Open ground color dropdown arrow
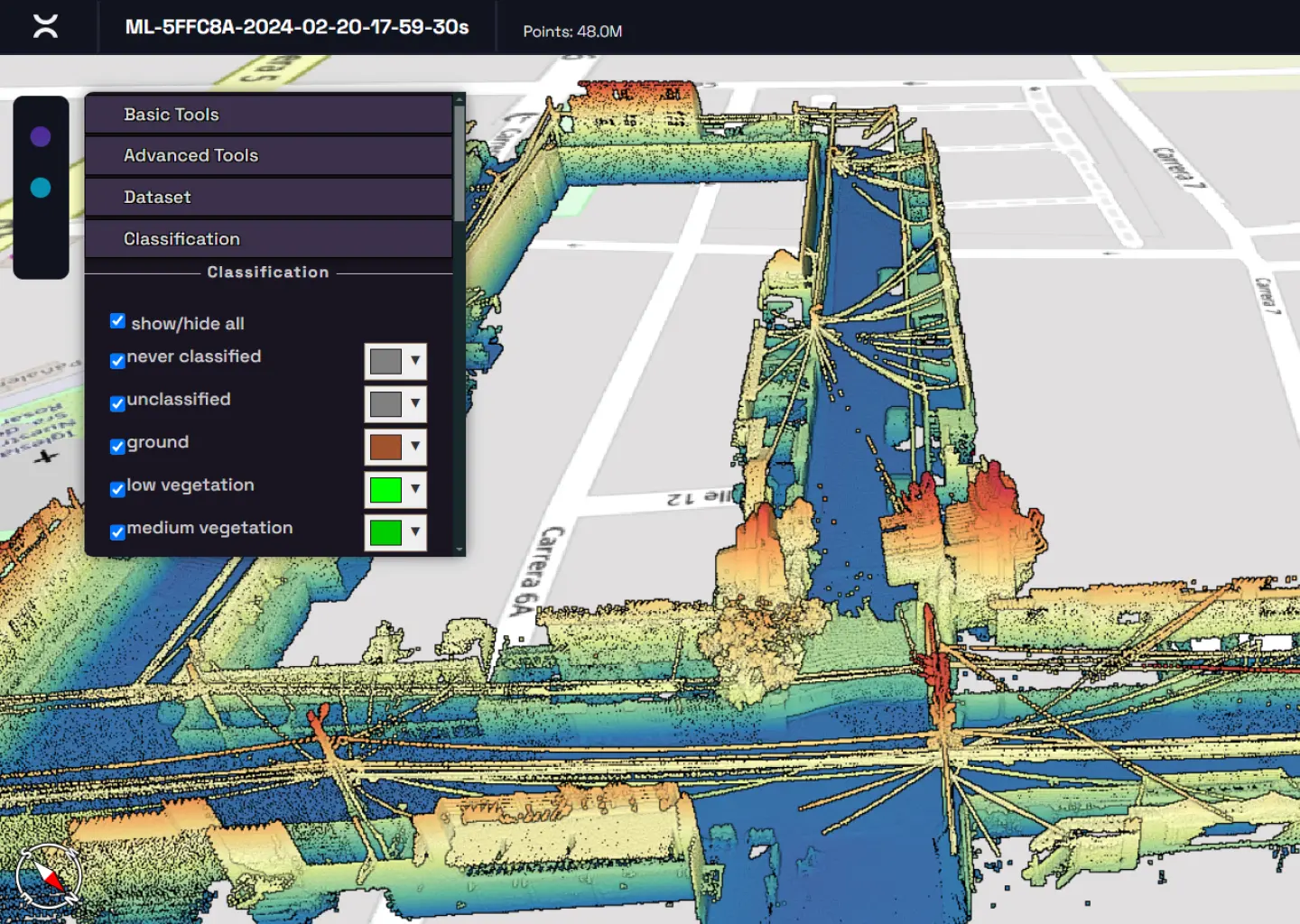The height and width of the screenshot is (924, 1300). 415,447
